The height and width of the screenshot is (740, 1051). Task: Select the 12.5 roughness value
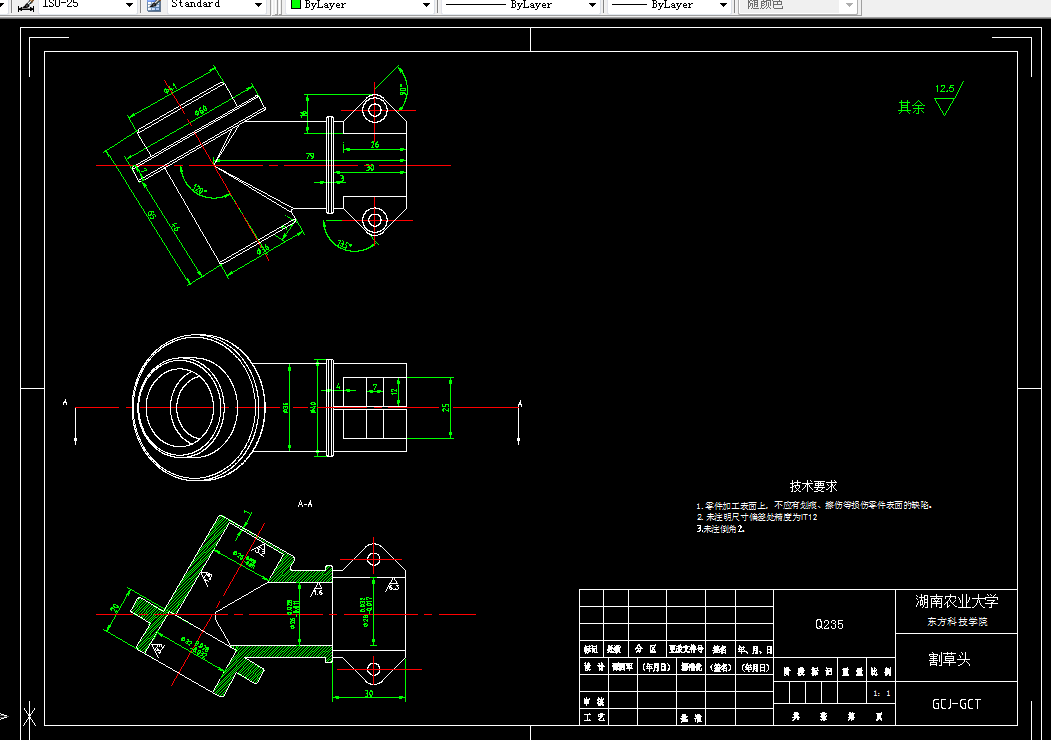click(944, 88)
